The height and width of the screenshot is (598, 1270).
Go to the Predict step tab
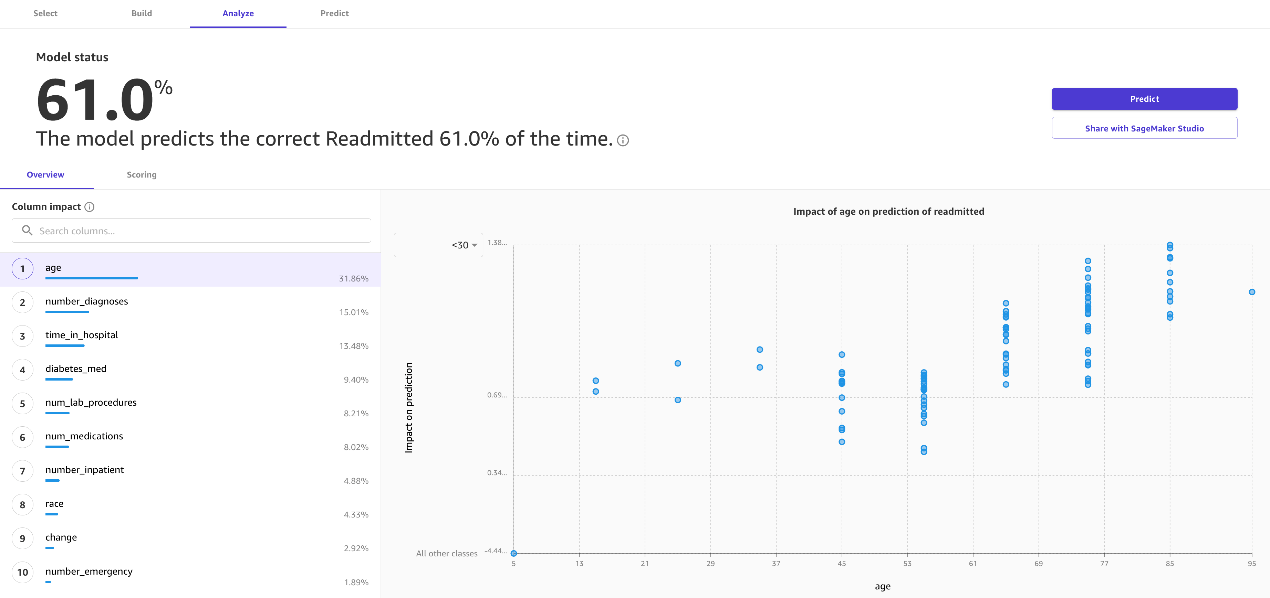334,13
